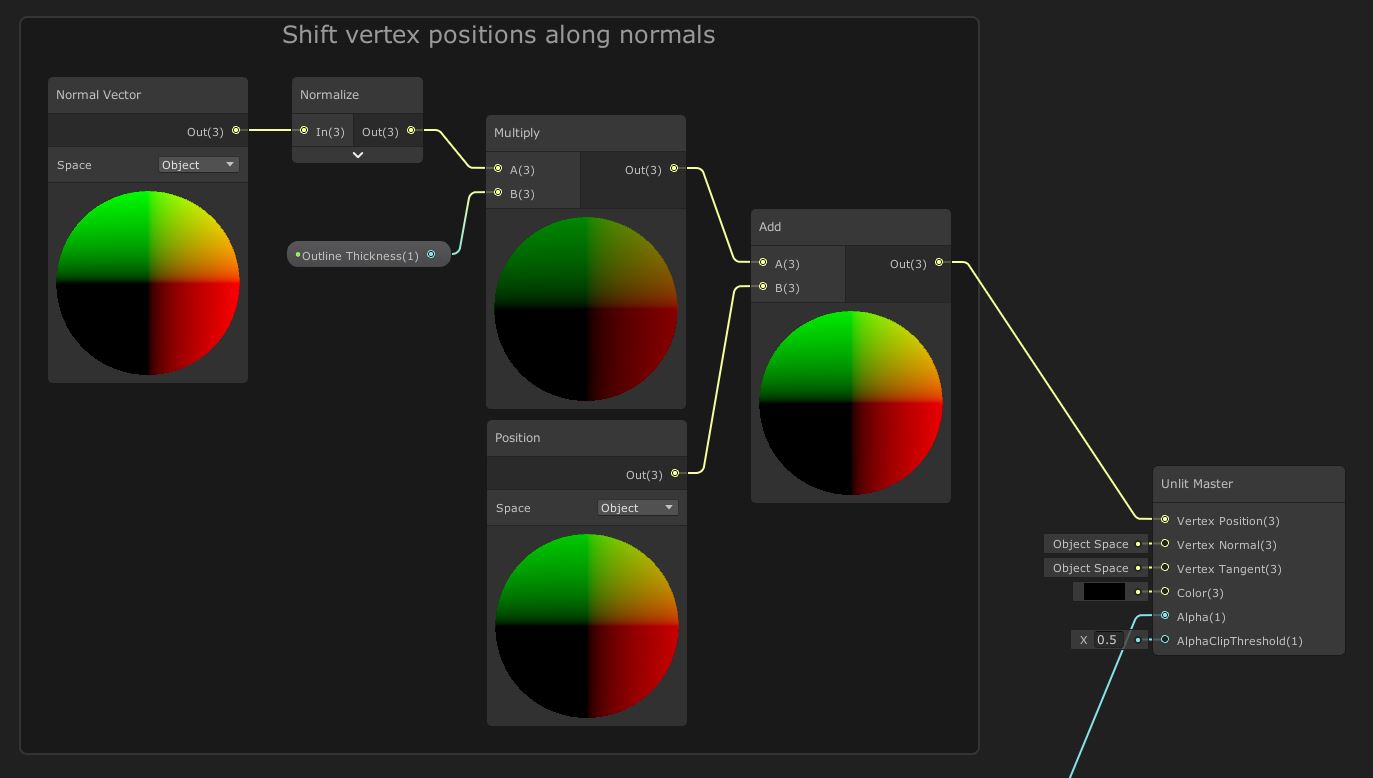
Task: Open the Space dropdown on Position node
Action: pos(637,507)
